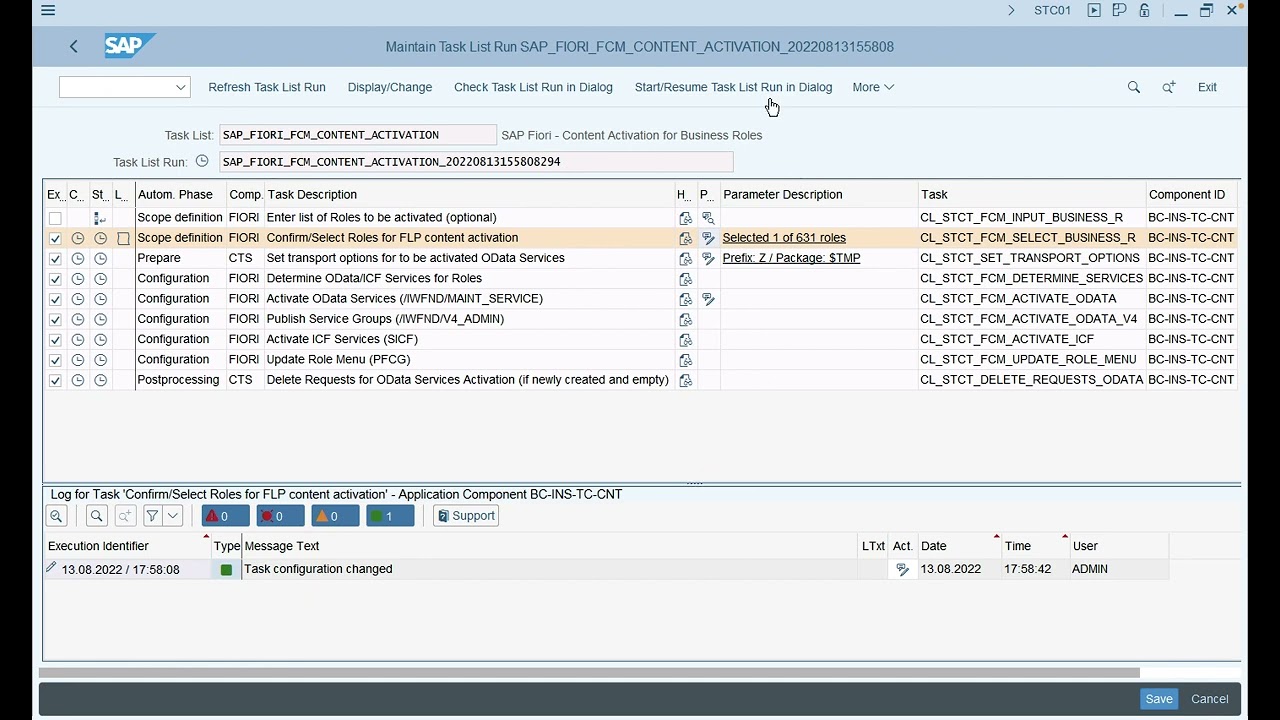Click the horizontal scrollbar at bottom
Screen dimensions: 1280x720
pos(590,673)
